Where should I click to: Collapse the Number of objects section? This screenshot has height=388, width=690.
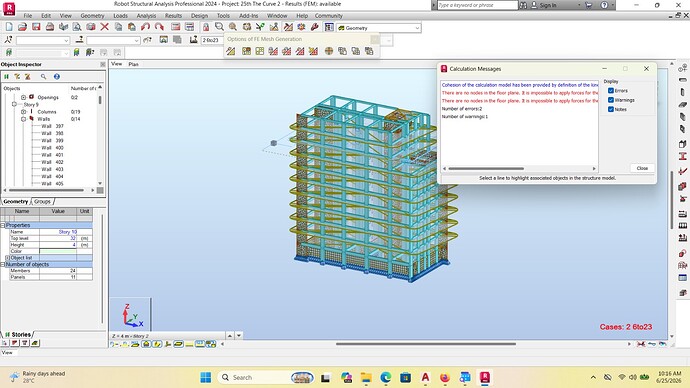pyautogui.click(x=3, y=264)
